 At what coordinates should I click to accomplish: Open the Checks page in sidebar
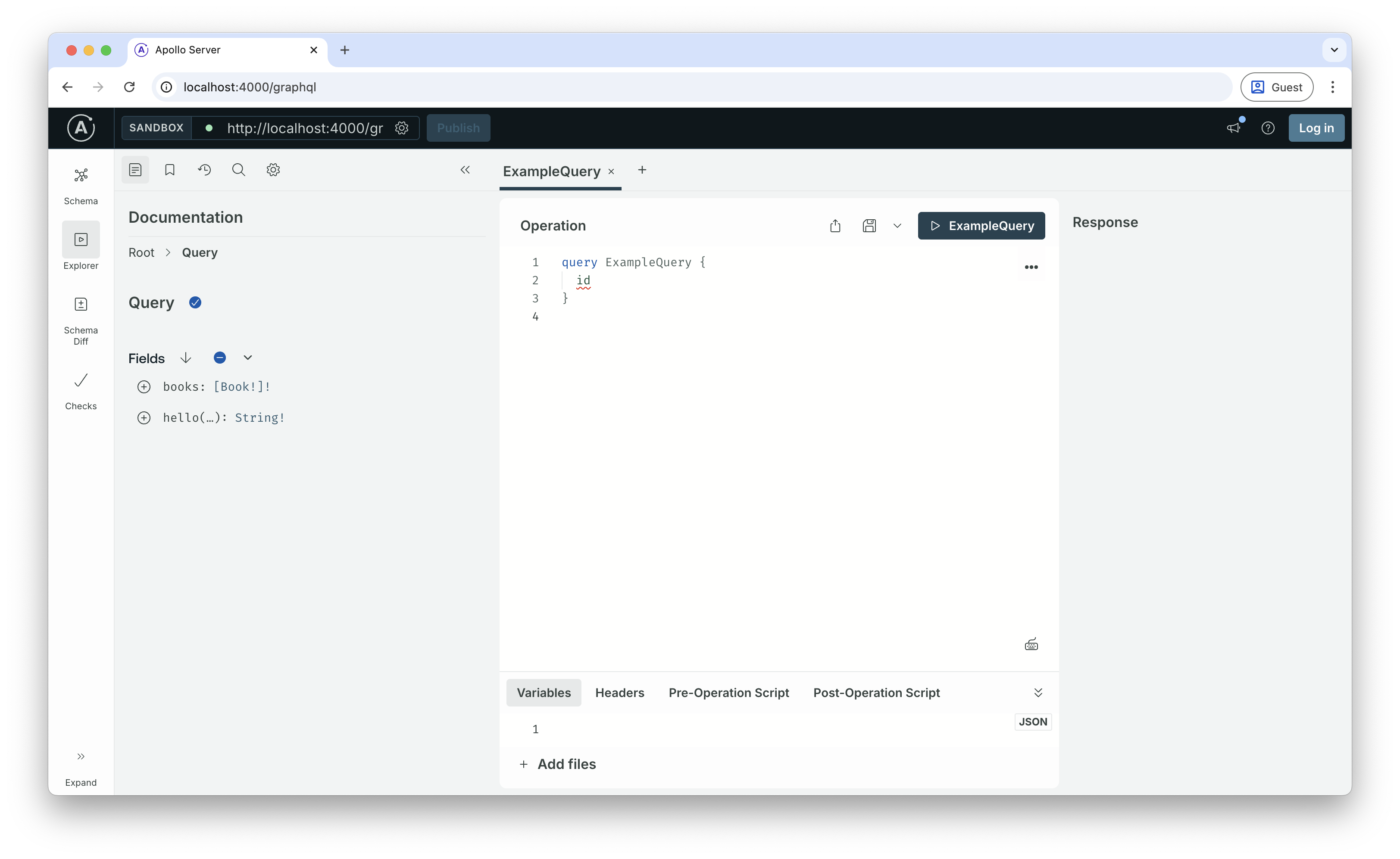point(81,392)
